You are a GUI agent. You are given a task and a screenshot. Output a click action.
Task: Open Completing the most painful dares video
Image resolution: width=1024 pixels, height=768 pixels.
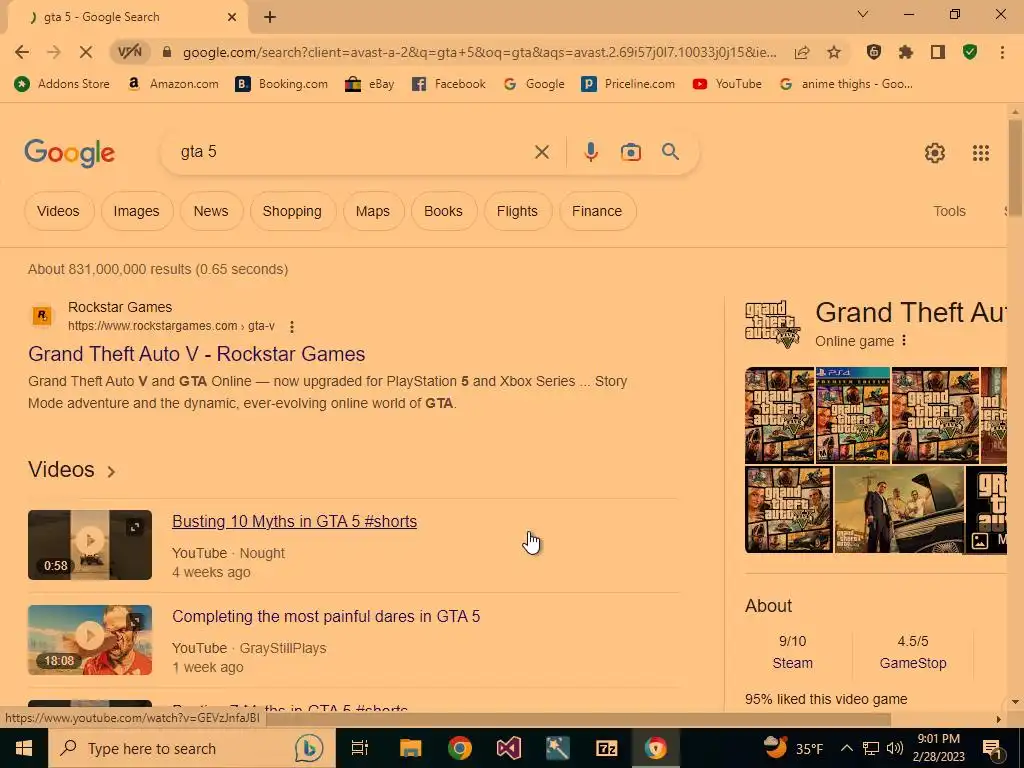coord(326,616)
